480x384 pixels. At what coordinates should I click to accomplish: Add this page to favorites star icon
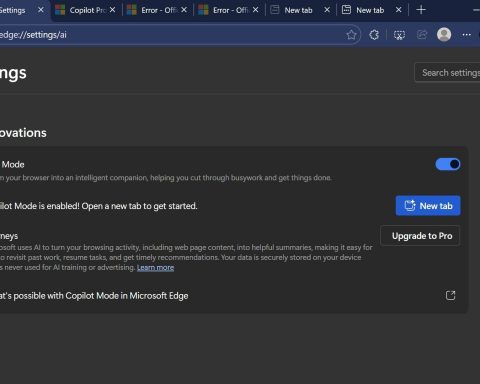(x=351, y=35)
